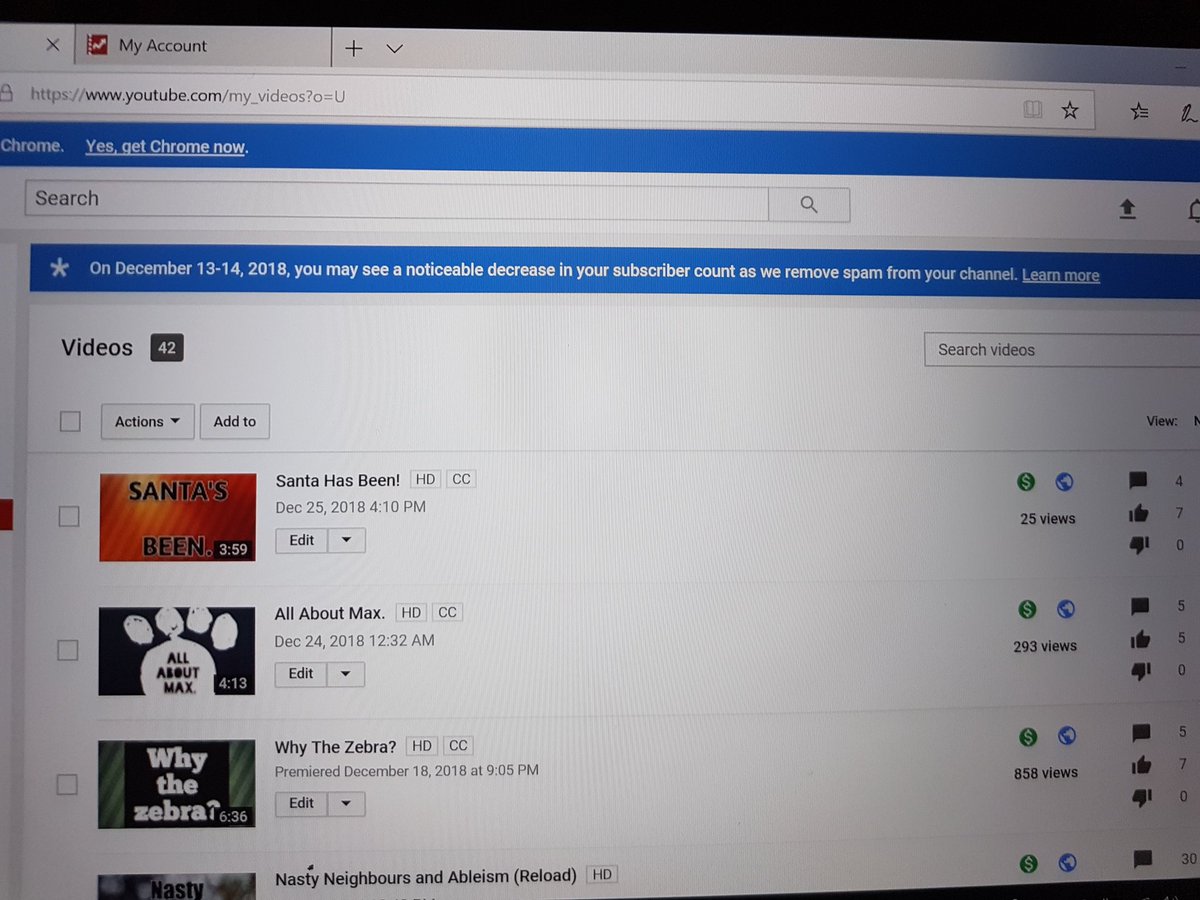This screenshot has height=900, width=1200.
Task: Click the 25 views count
Action: (x=1048, y=519)
